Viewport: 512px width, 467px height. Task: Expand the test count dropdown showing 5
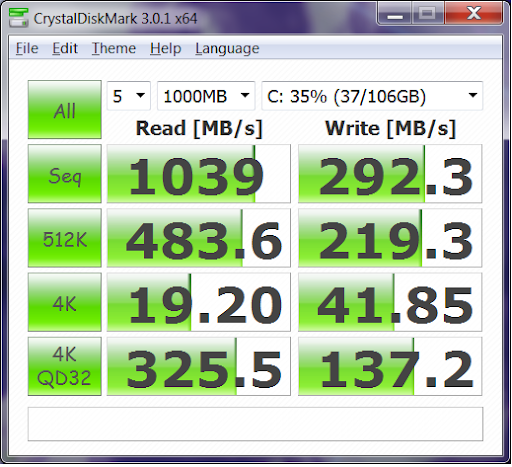[x=129, y=96]
